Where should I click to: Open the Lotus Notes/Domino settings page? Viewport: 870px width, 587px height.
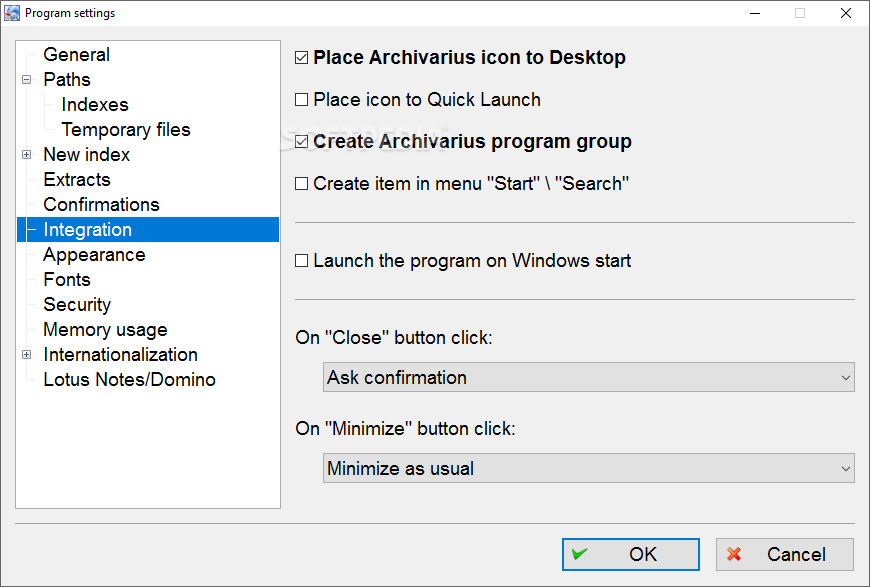tap(129, 379)
